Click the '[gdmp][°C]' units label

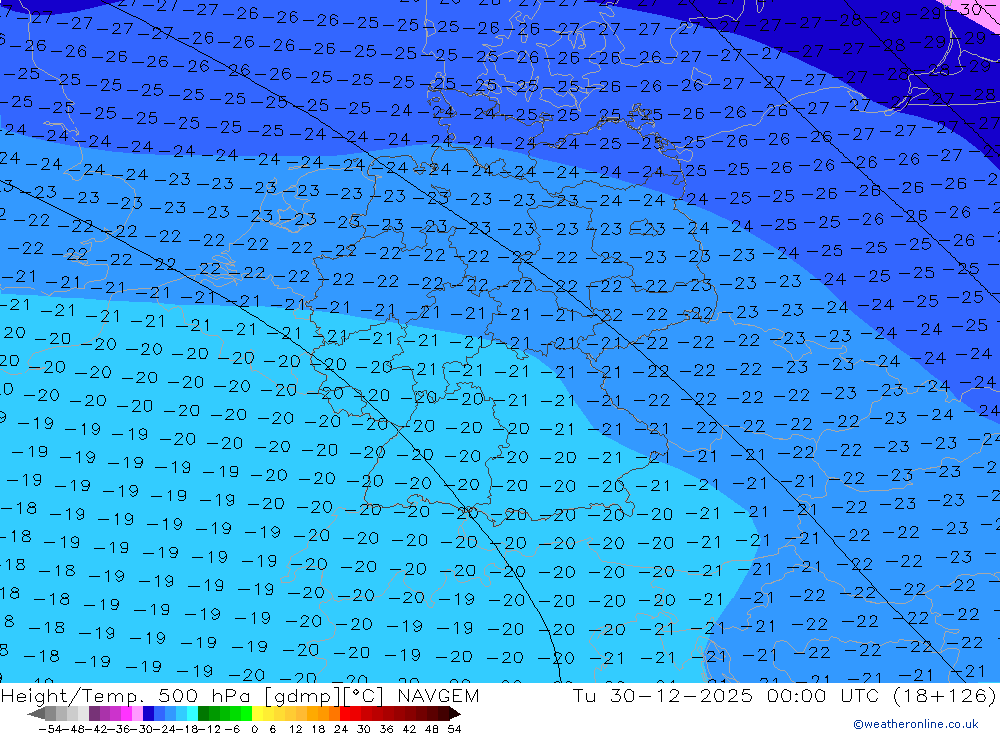(325, 696)
